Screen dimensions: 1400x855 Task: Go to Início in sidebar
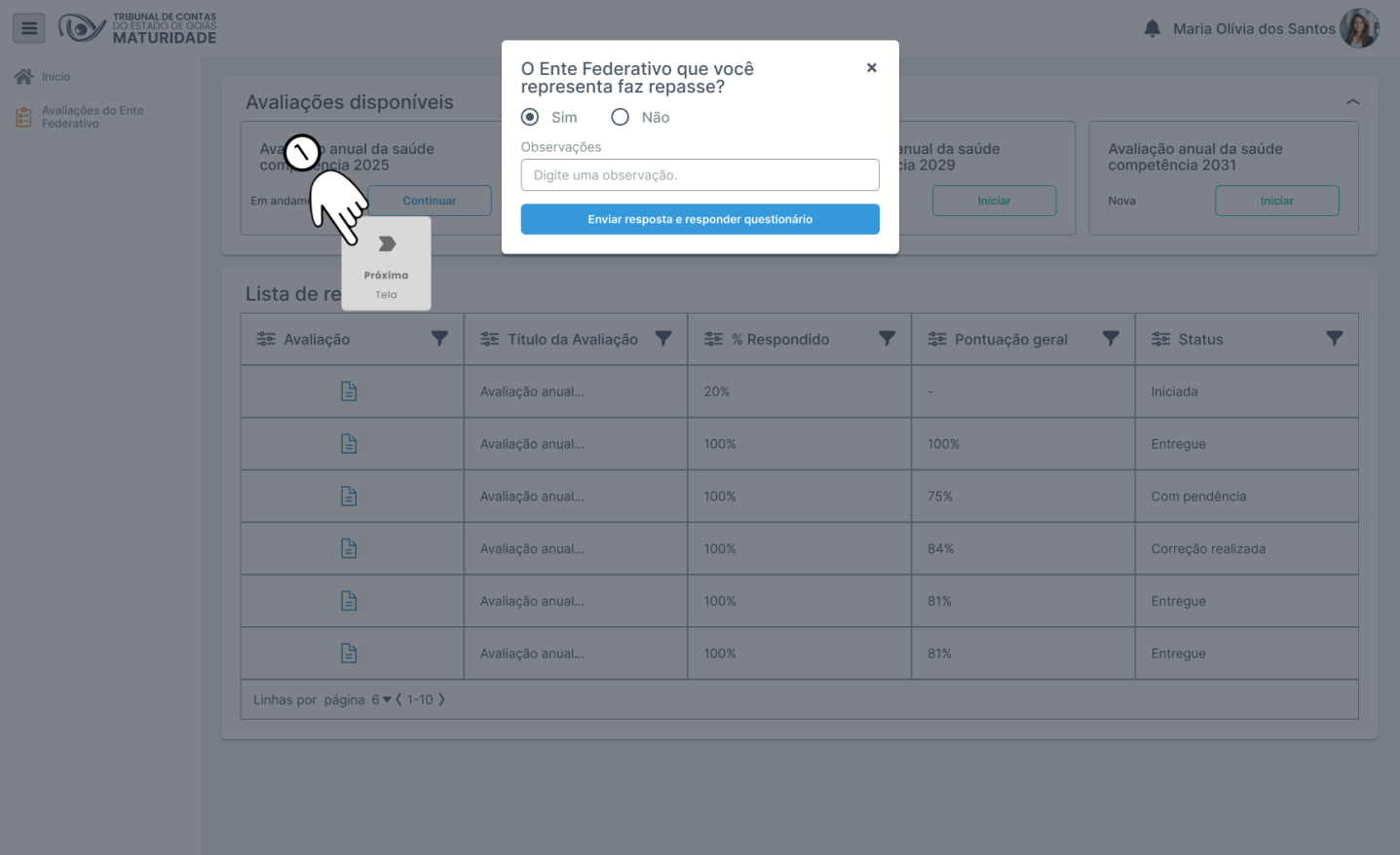pyautogui.click(x=56, y=77)
